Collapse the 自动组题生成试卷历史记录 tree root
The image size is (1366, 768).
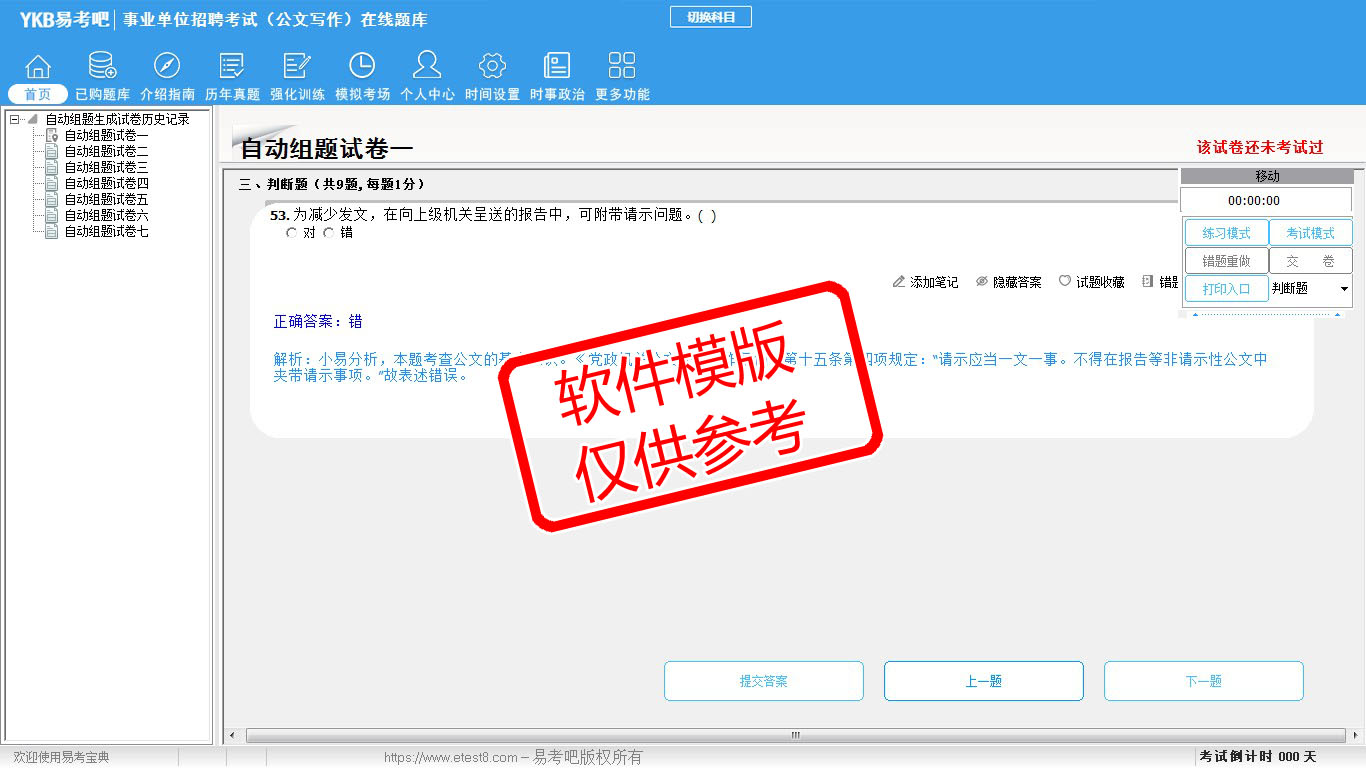[x=15, y=120]
